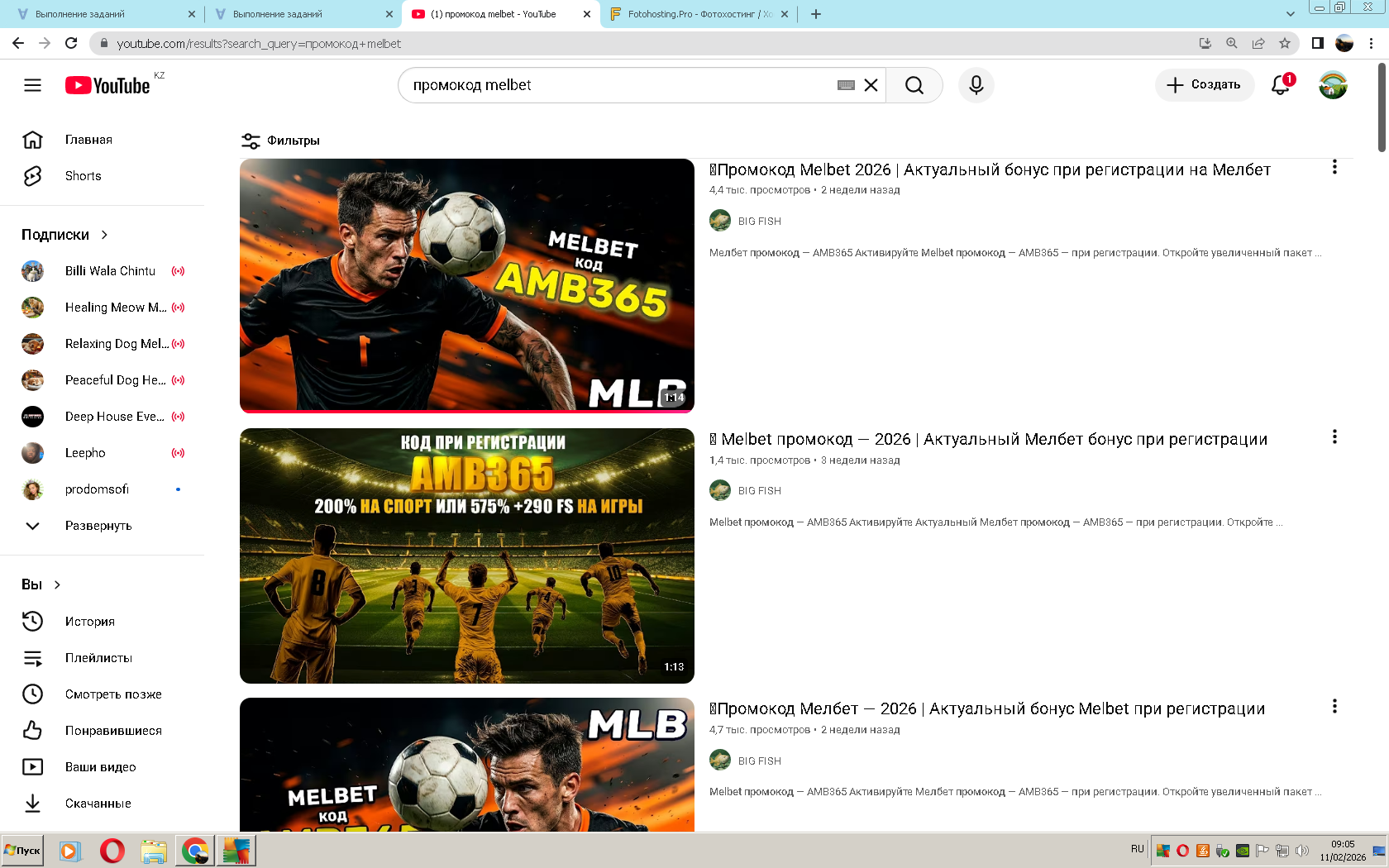Open the BIG FISH channel under Промокод Melbet 2026

click(759, 222)
